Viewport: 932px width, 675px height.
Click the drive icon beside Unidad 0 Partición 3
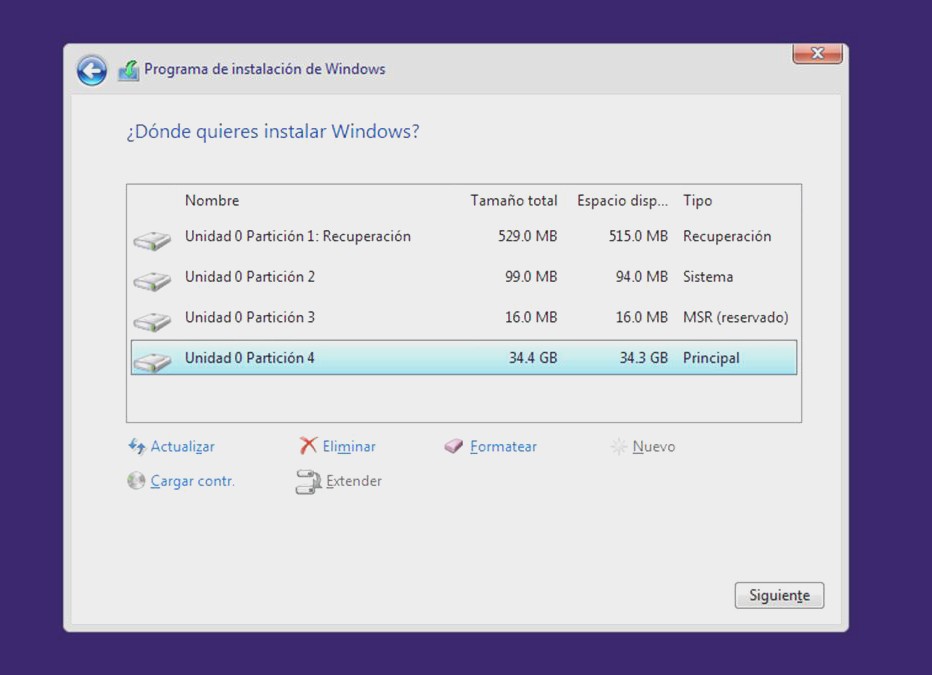[152, 321]
